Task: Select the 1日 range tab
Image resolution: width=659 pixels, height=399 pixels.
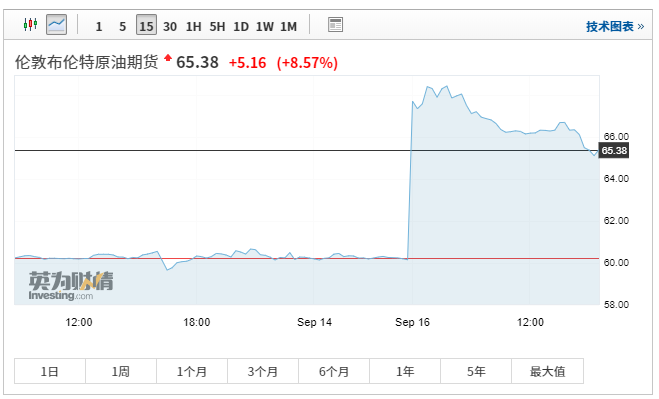Action: coord(50,371)
